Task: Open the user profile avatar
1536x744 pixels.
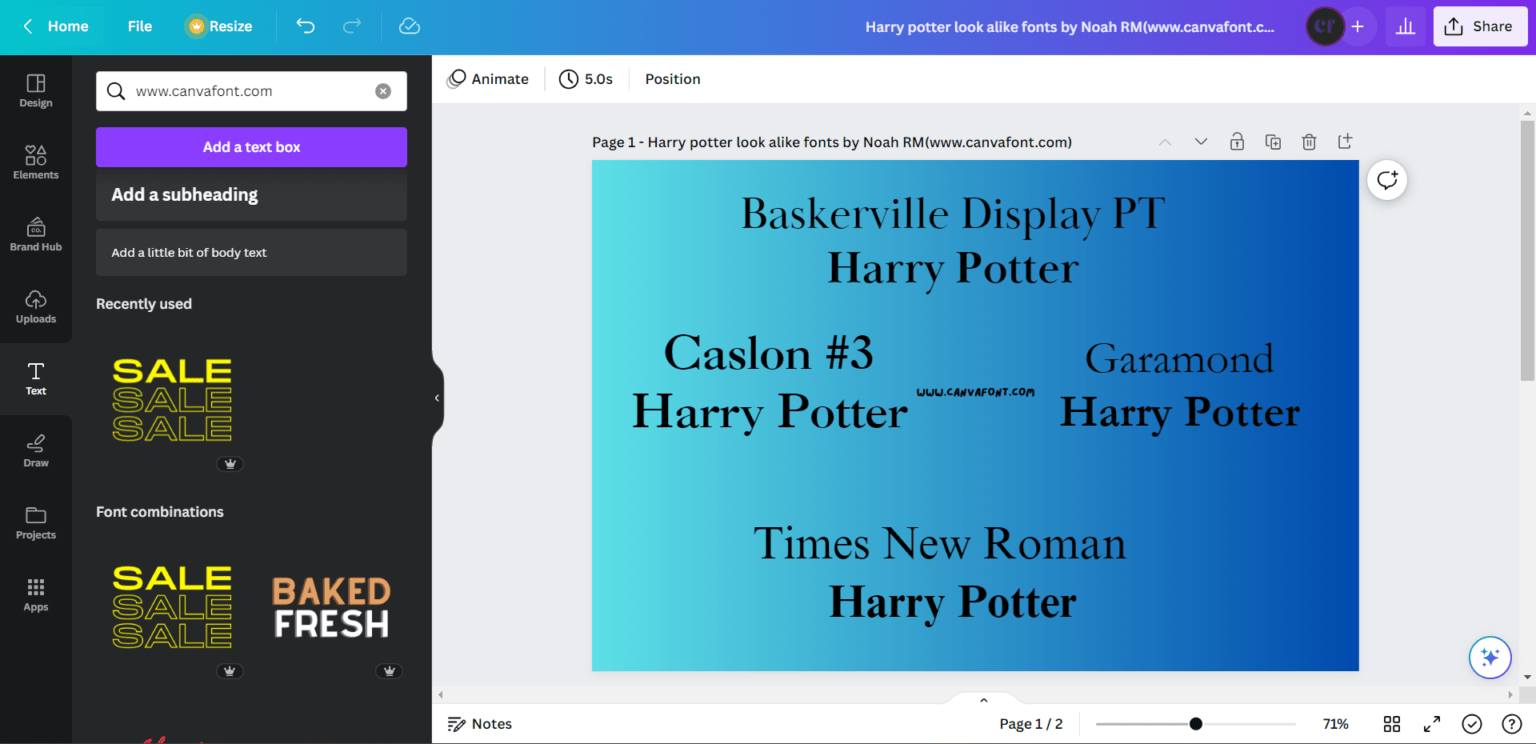Action: coord(1325,27)
